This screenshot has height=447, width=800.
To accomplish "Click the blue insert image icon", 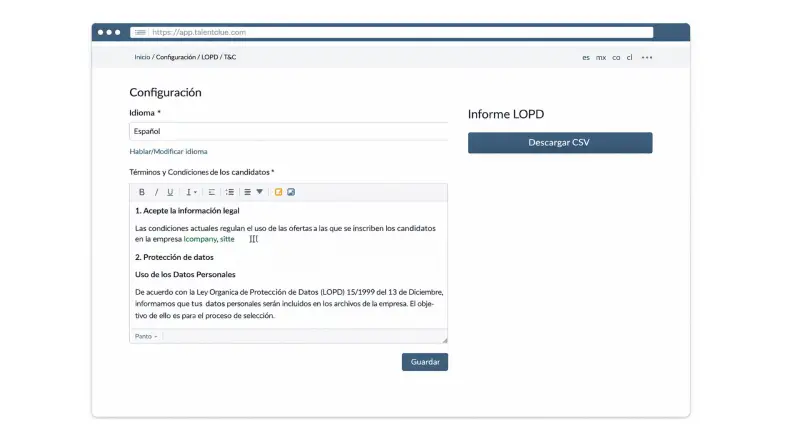I will click(x=291, y=192).
